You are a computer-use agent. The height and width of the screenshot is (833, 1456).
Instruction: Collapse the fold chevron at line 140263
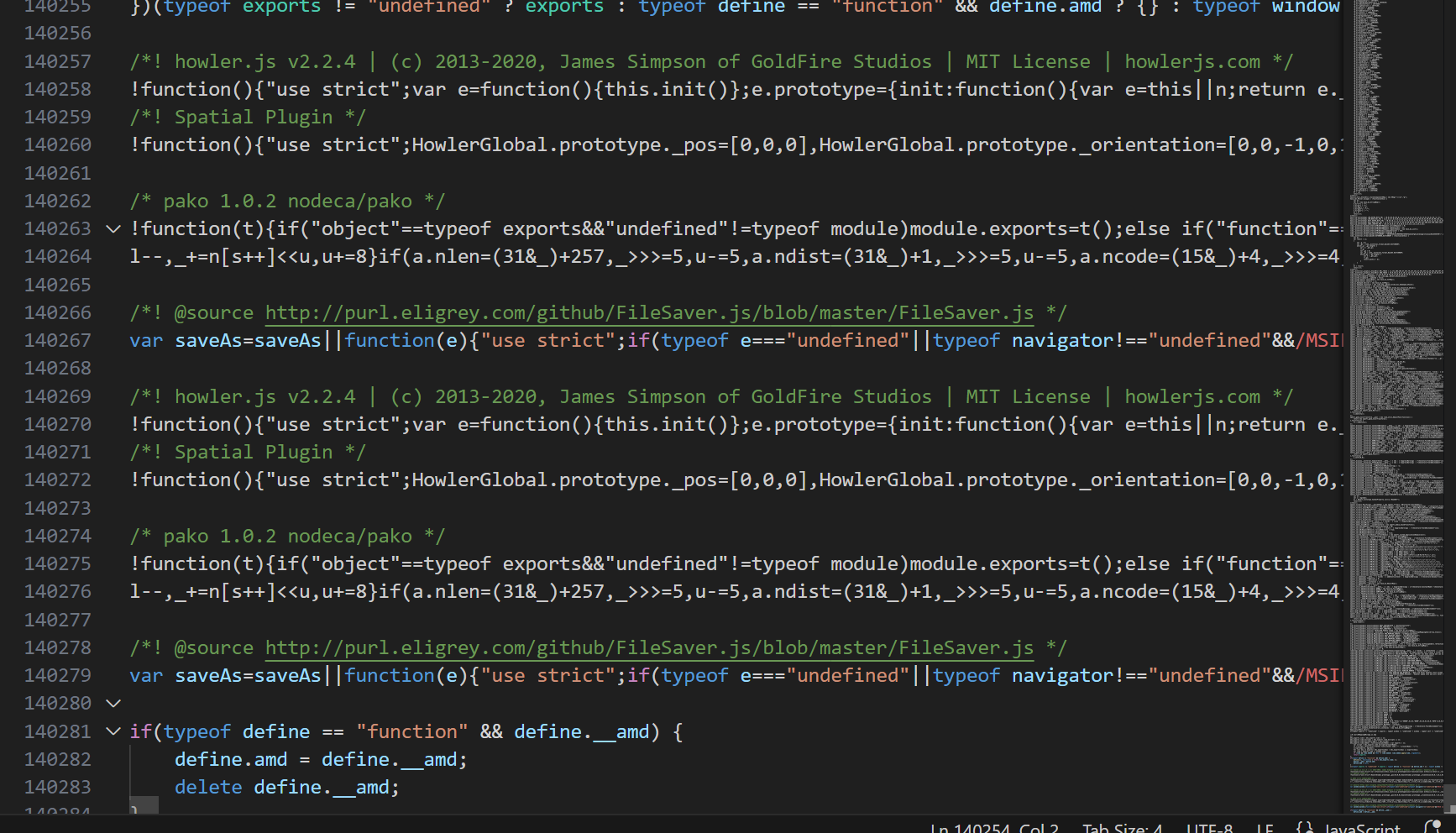113,228
